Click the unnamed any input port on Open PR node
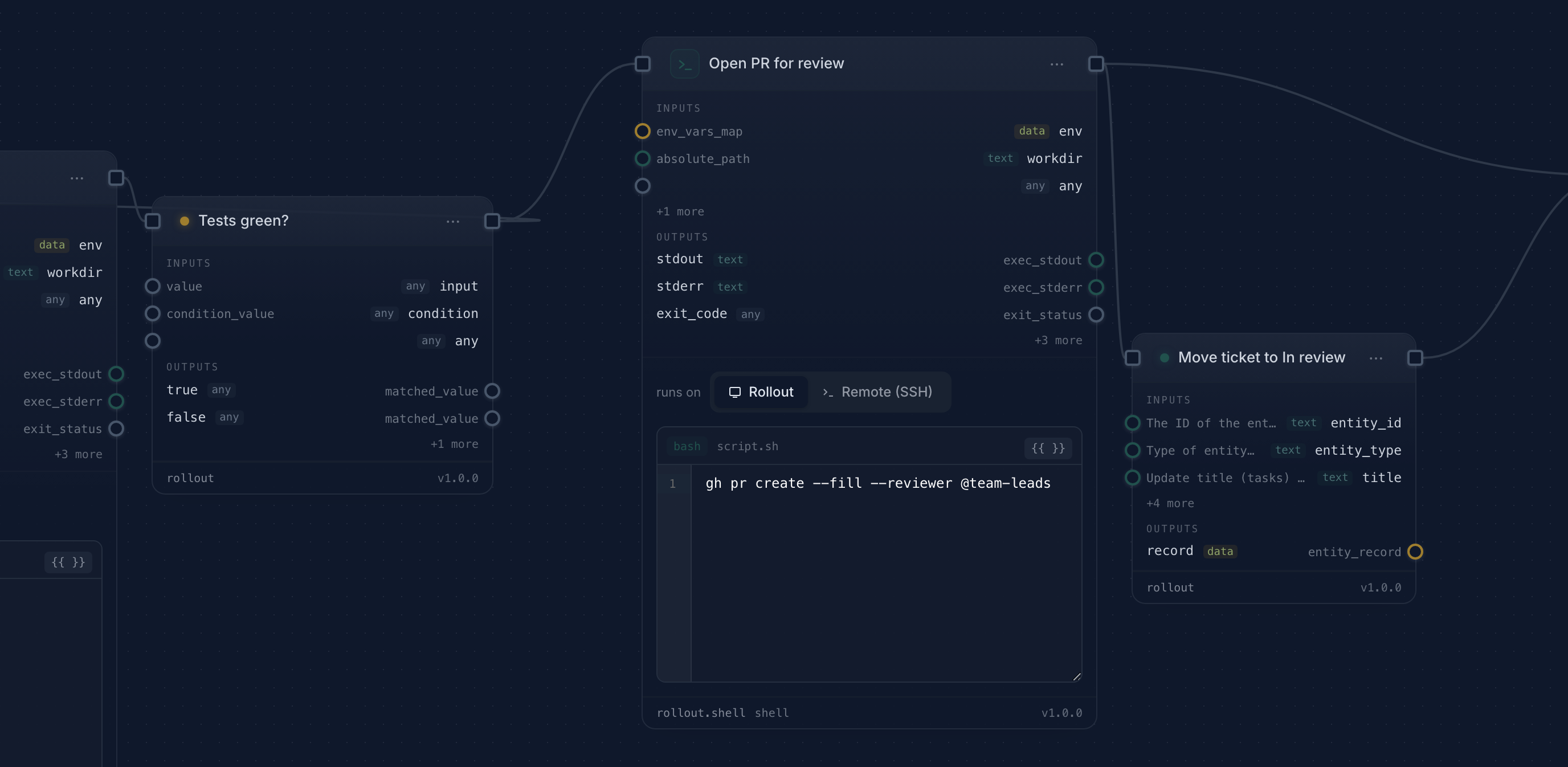 pyautogui.click(x=642, y=186)
